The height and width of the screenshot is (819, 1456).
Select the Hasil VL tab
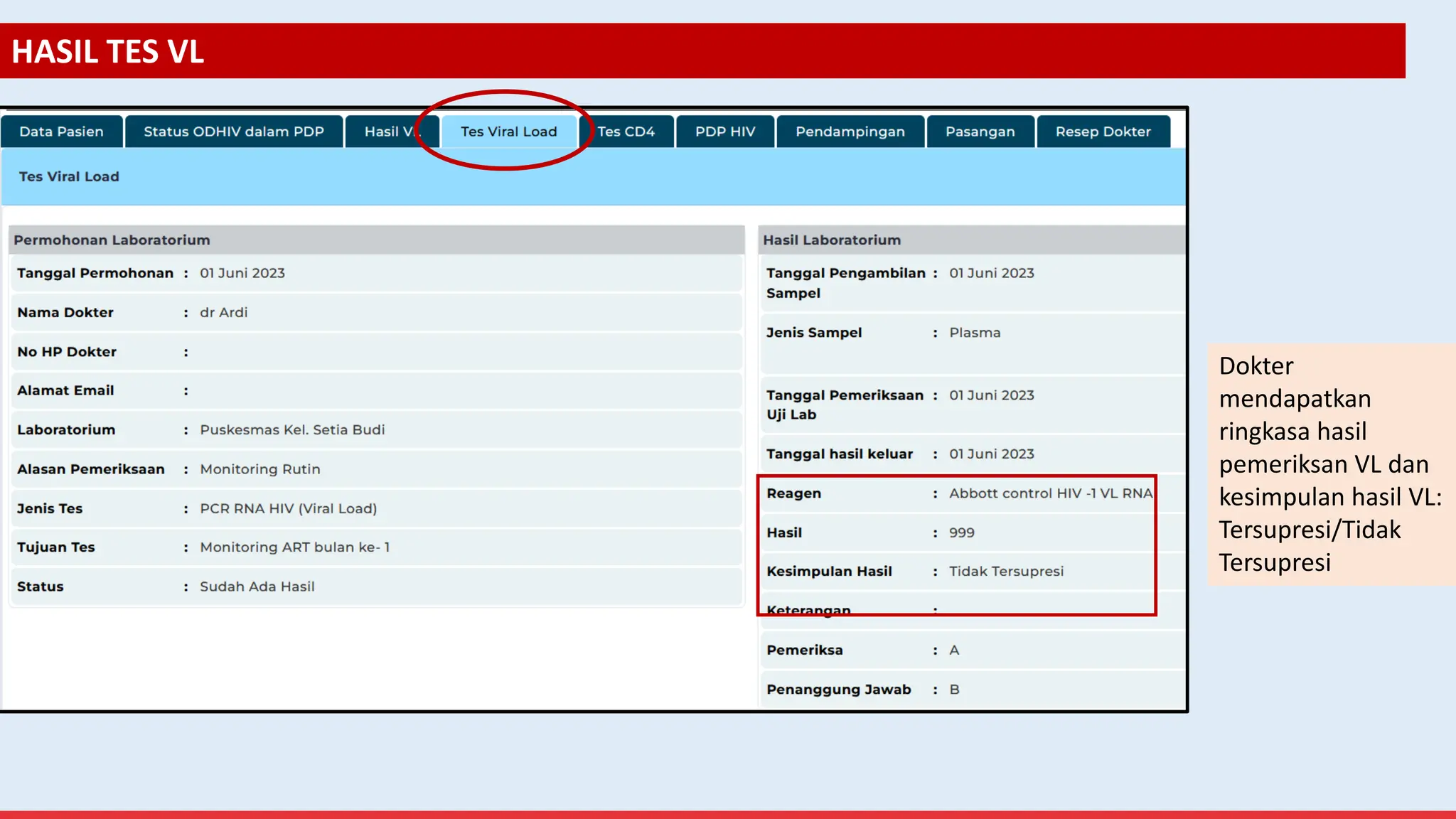pyautogui.click(x=386, y=132)
